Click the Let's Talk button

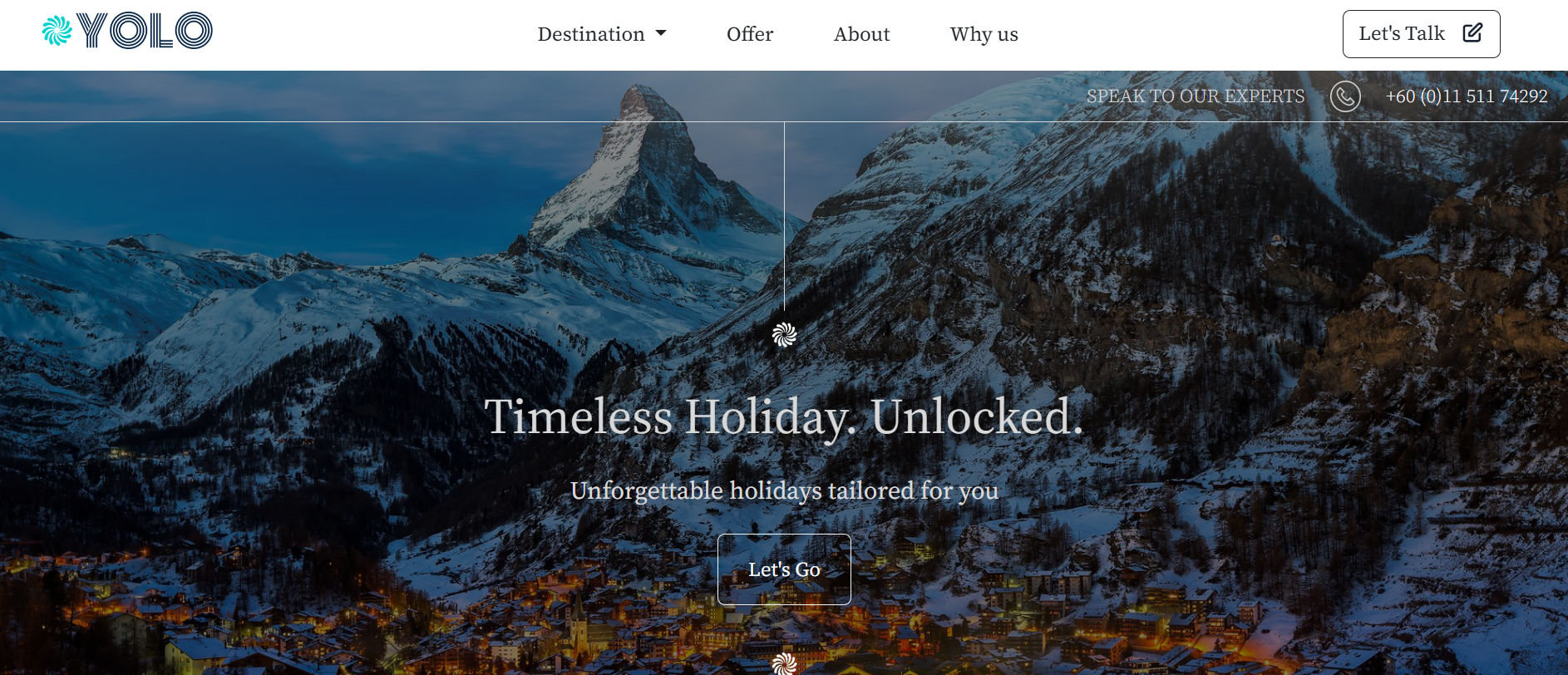tap(1421, 34)
